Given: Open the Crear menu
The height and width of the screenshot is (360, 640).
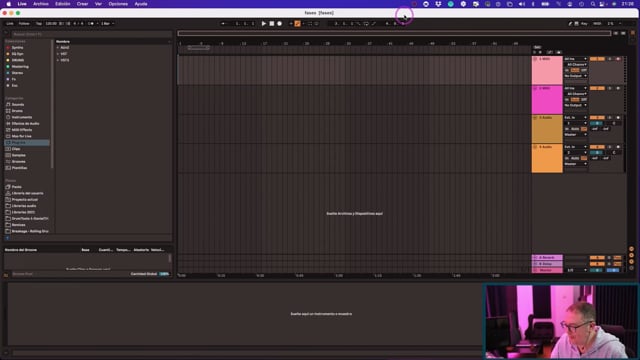Looking at the screenshot, I should (82, 4).
